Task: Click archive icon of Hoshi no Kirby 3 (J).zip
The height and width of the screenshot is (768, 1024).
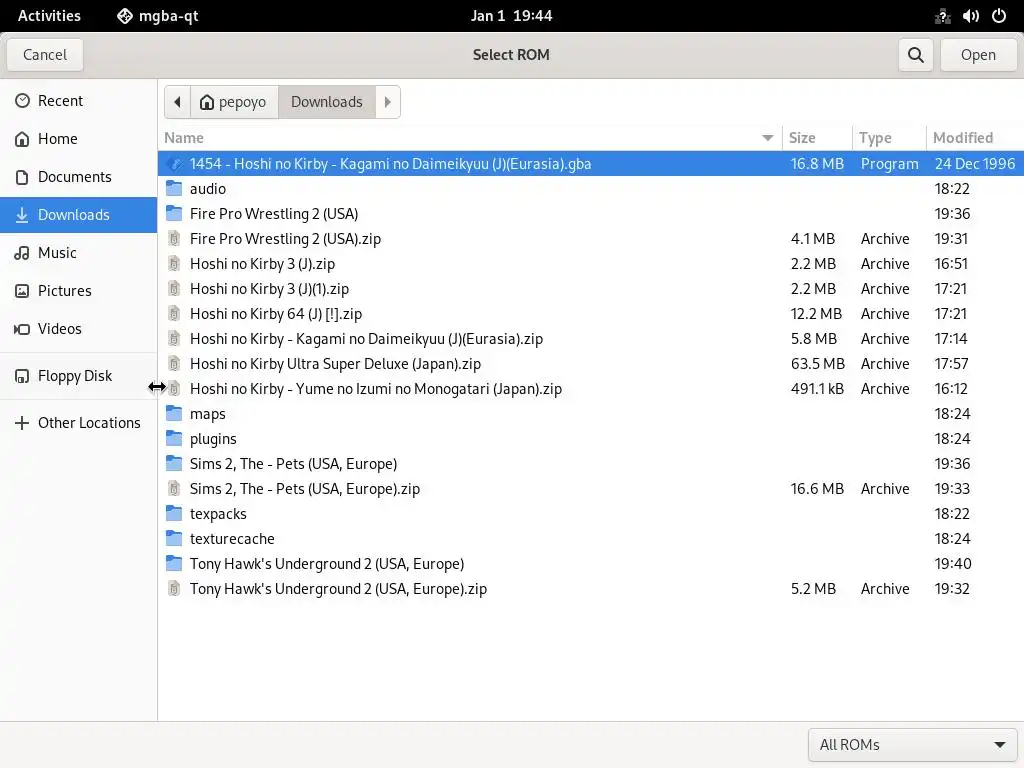Action: pos(174,264)
